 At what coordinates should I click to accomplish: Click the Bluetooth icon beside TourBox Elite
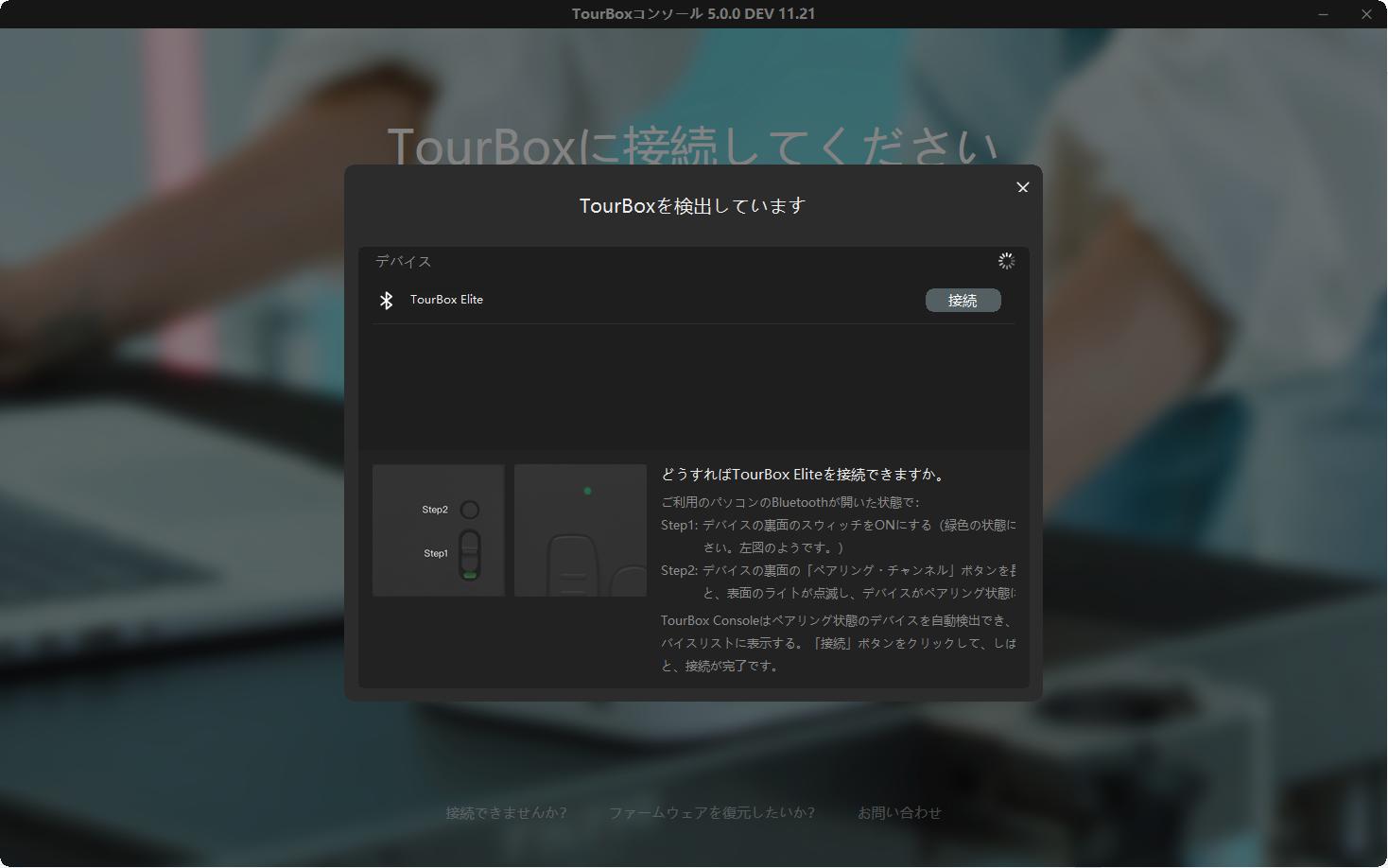(x=386, y=300)
